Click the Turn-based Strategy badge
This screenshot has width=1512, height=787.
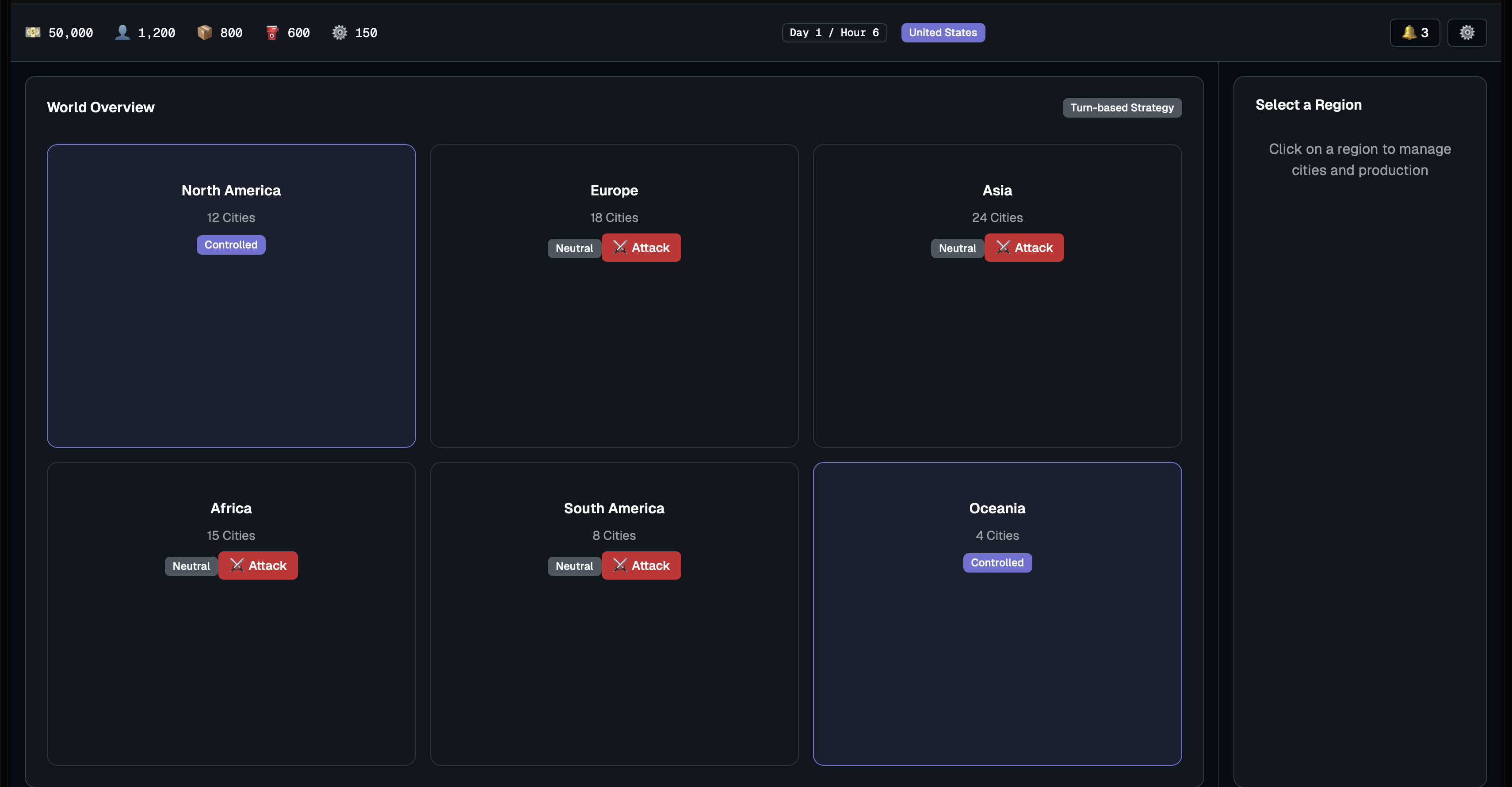pyautogui.click(x=1122, y=107)
